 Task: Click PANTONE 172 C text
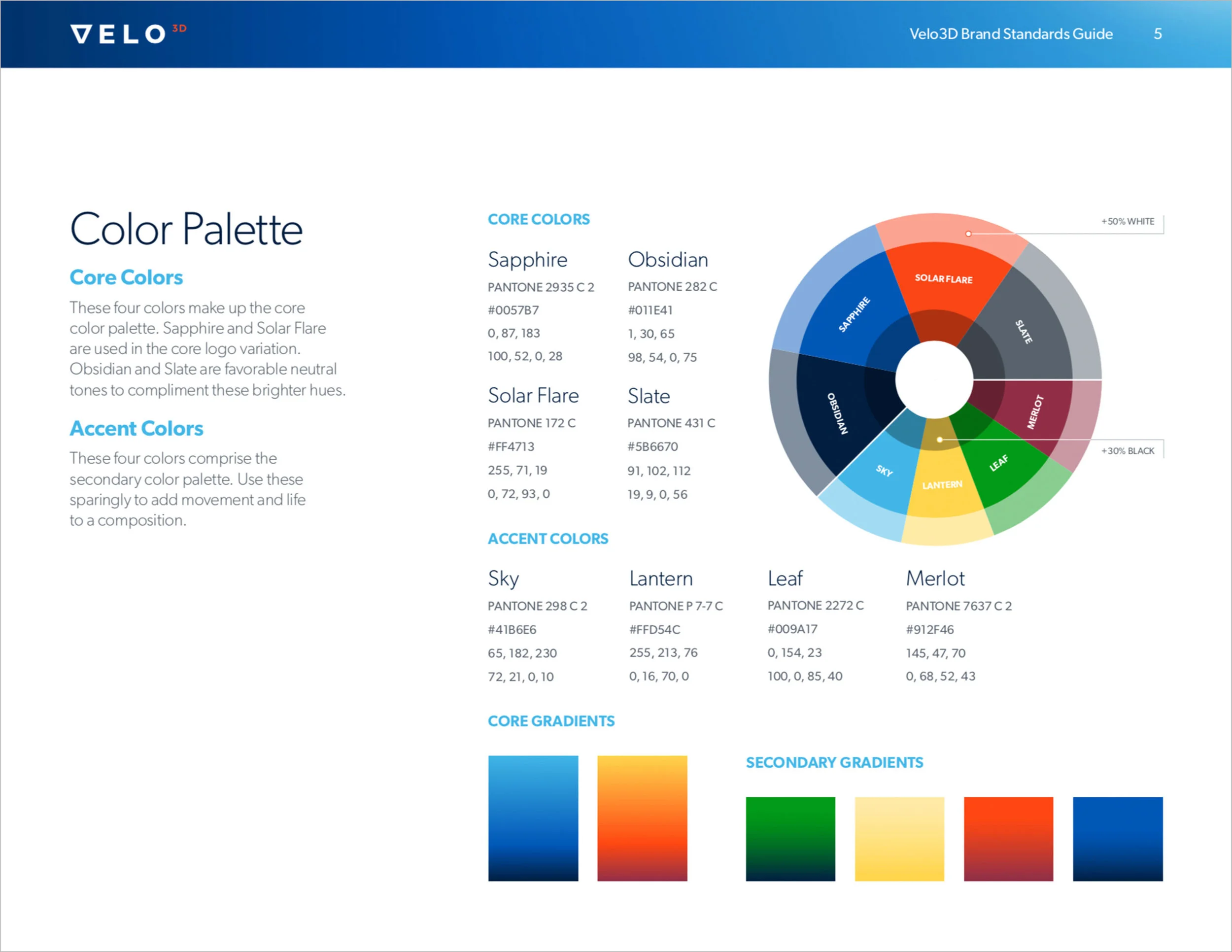pos(531,423)
